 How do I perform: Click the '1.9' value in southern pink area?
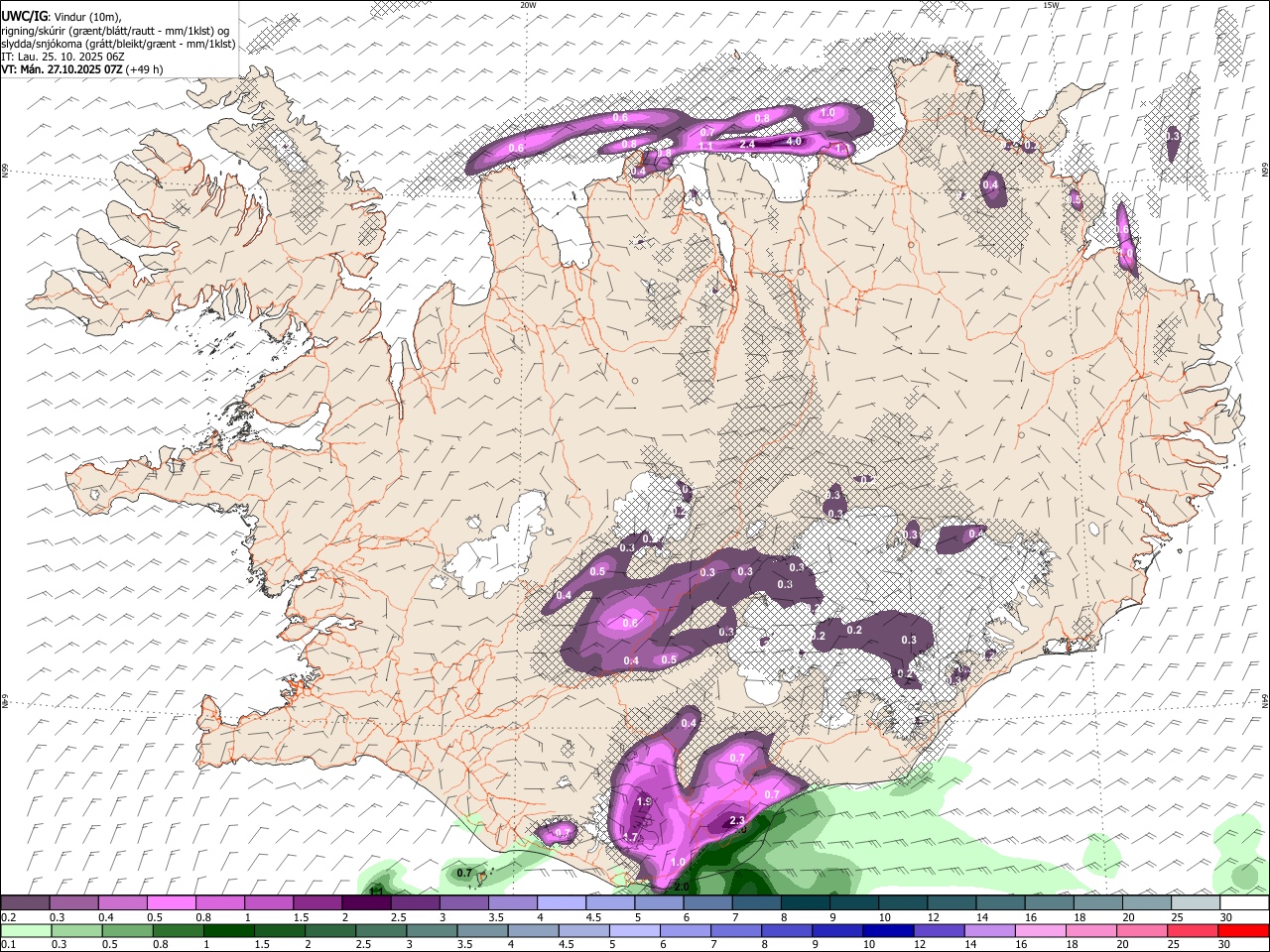[x=643, y=801]
